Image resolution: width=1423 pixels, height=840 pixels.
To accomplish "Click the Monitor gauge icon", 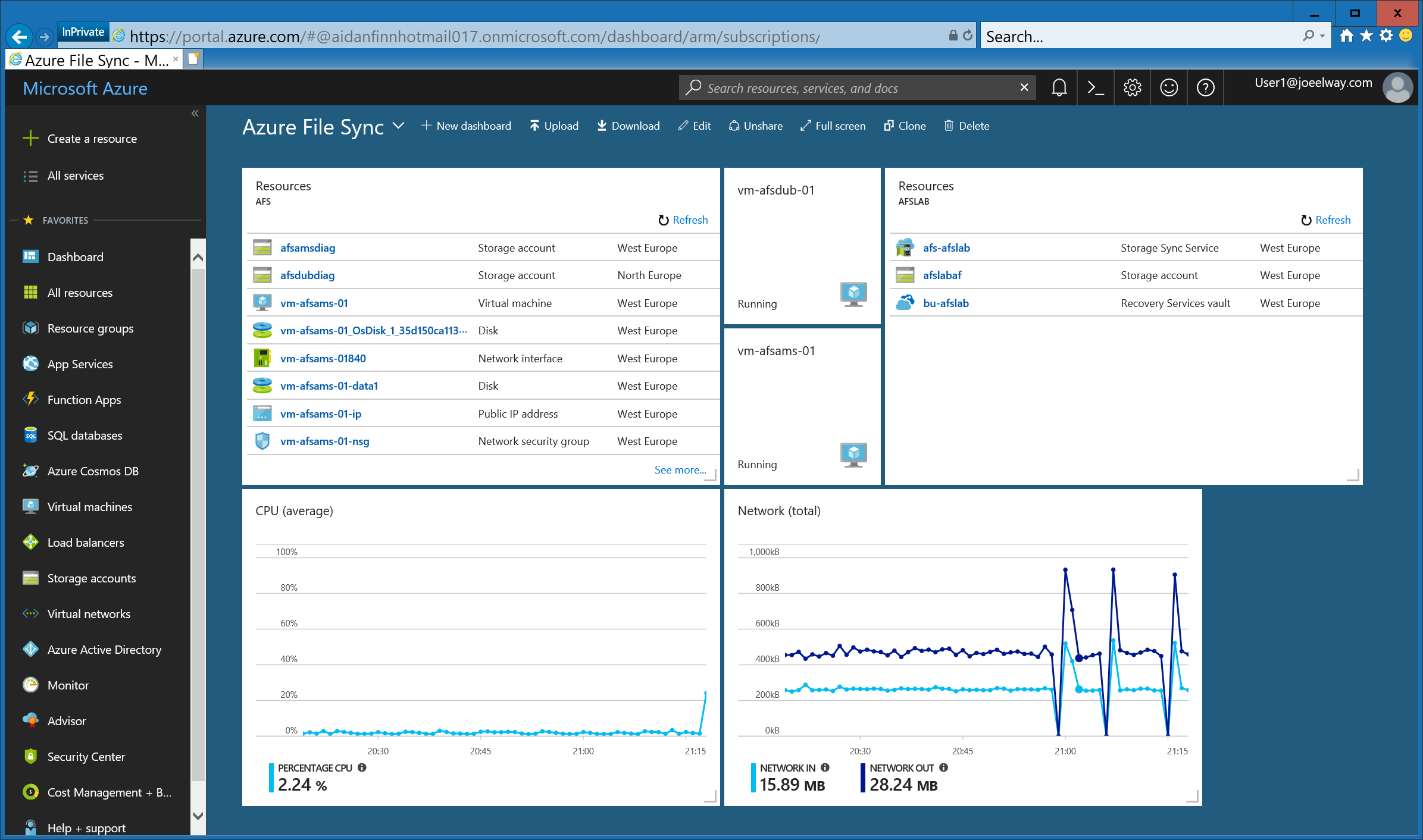I will point(30,685).
